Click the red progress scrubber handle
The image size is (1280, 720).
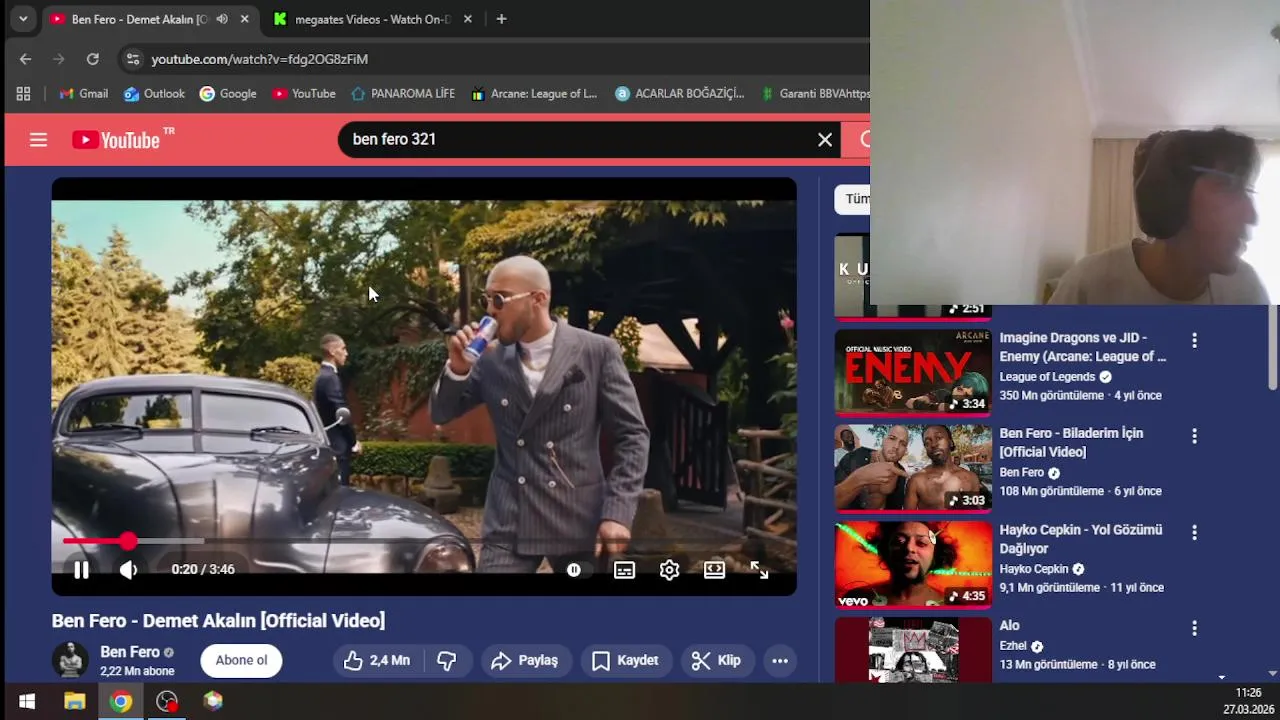coord(128,541)
